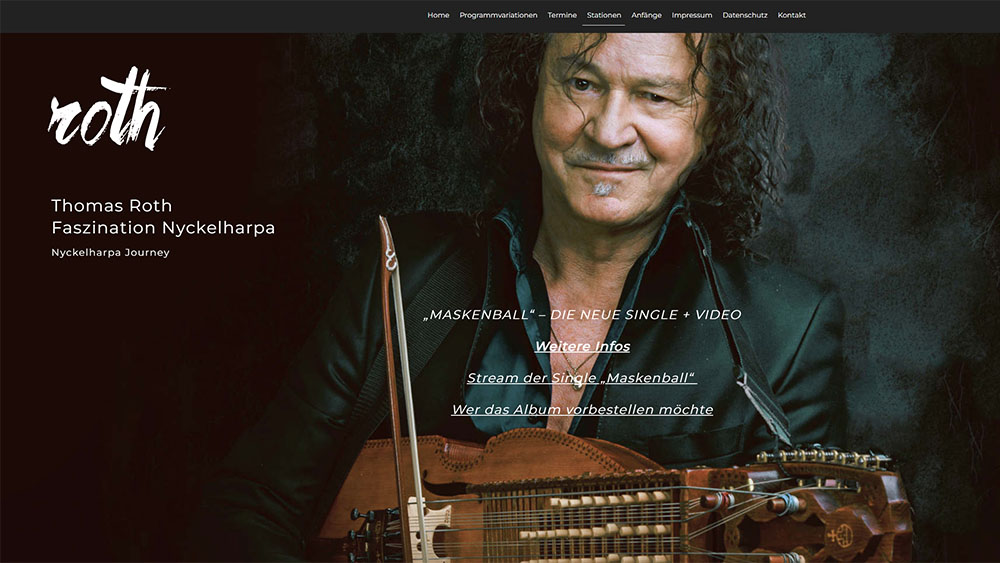
Task: Open the Stream der Single „Maskenball“ link
Action: 581,378
